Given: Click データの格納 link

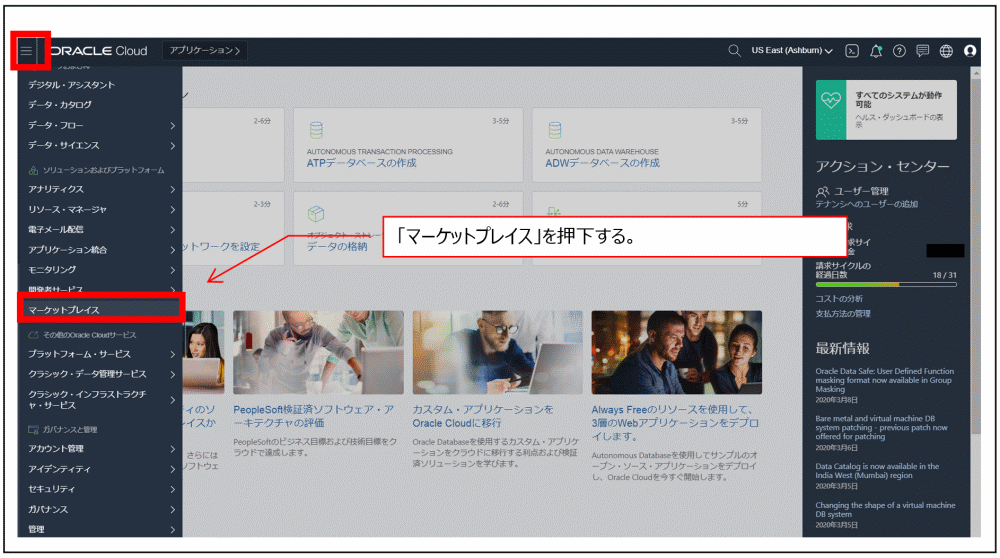Looking at the screenshot, I should point(337,247).
